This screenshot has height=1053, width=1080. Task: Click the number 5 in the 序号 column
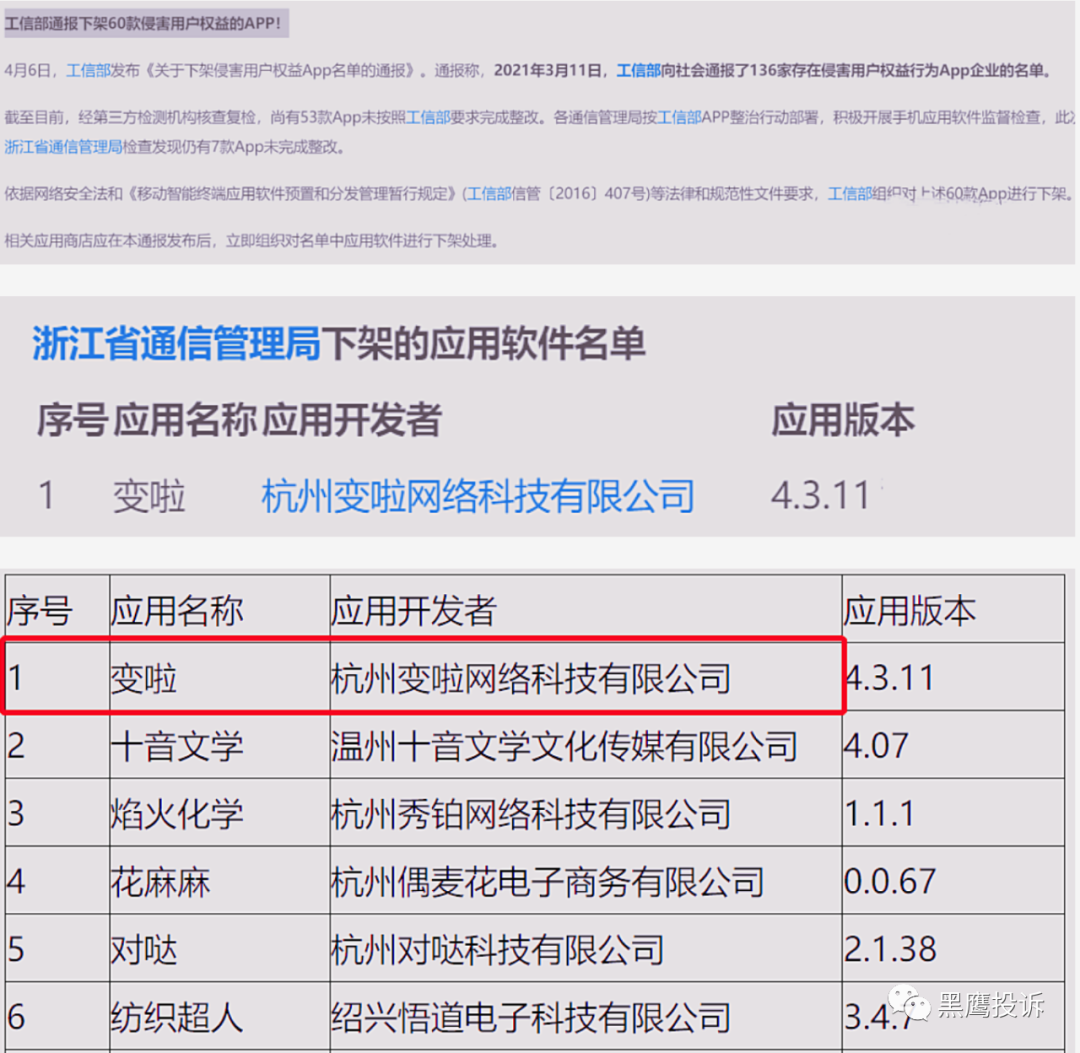(x=16, y=949)
